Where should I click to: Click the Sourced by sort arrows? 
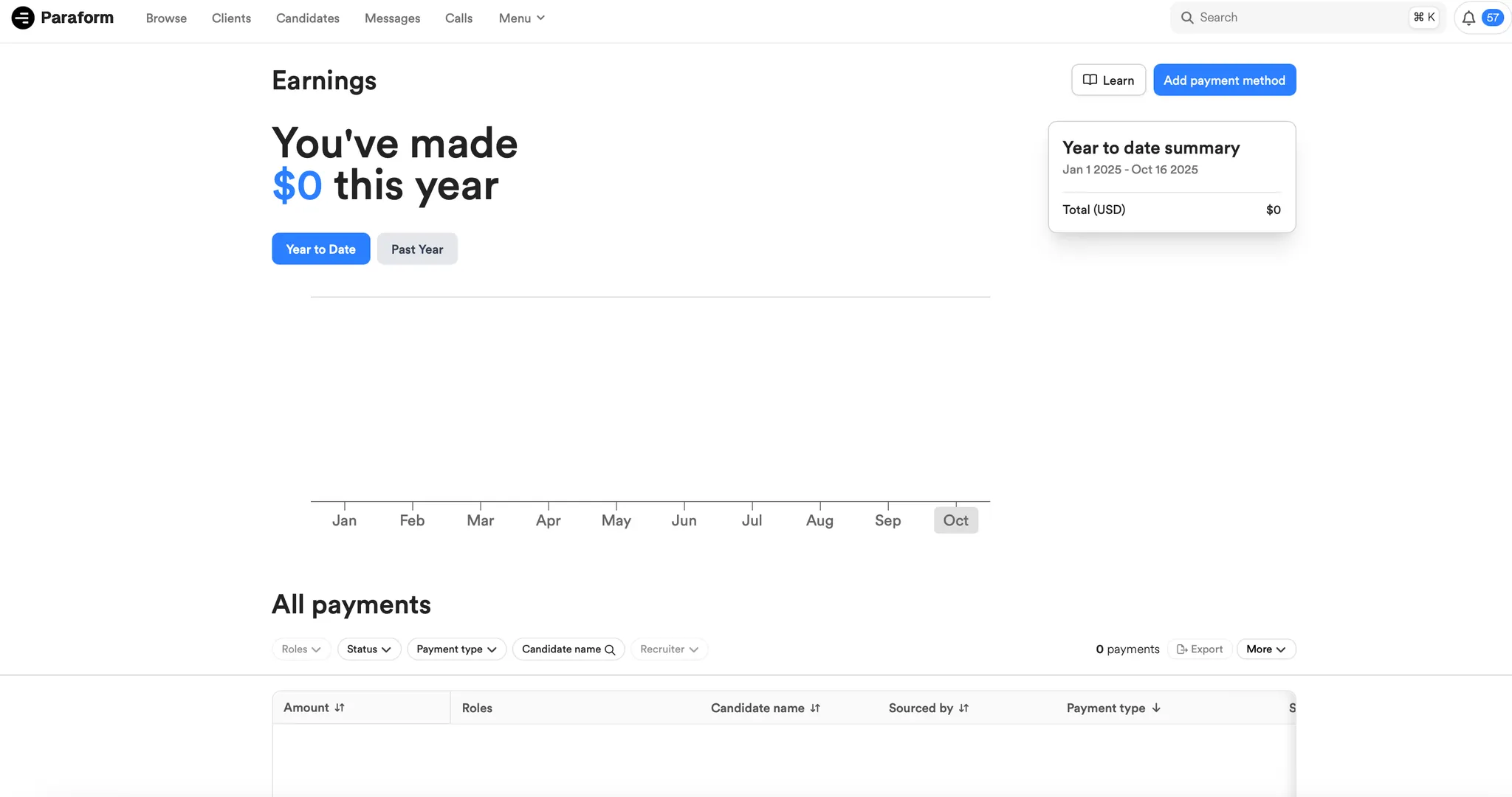tap(963, 708)
